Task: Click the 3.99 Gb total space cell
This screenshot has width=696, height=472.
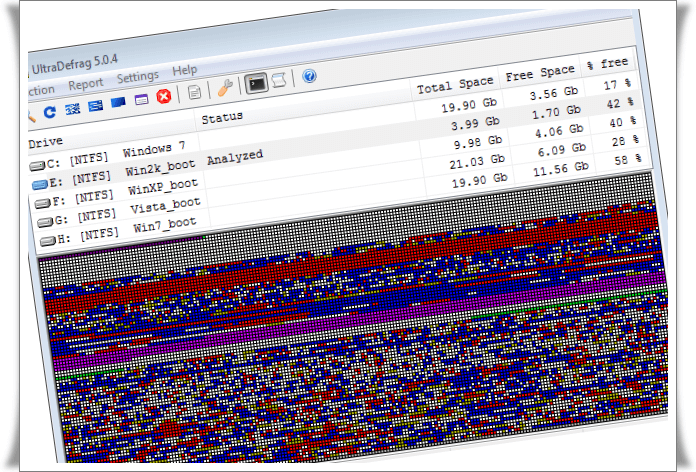Action: [x=475, y=123]
